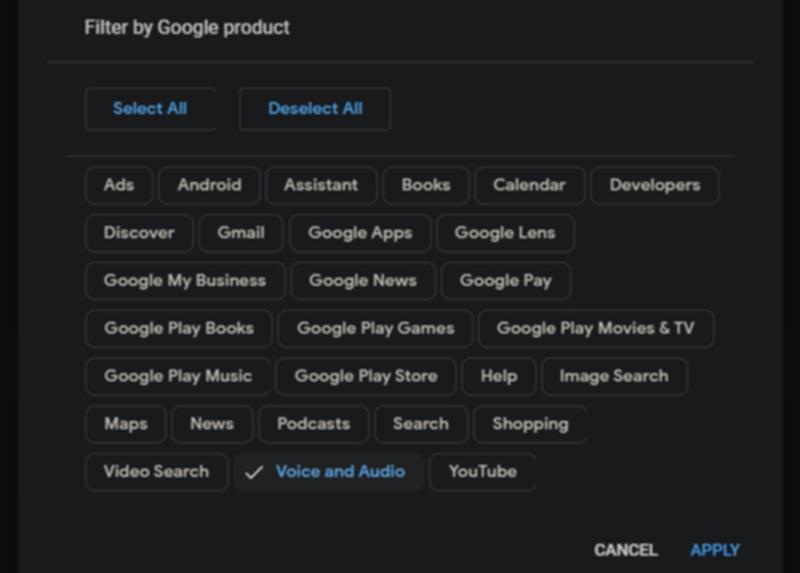
Task: Select the Maps product chip
Action: pyautogui.click(x=125, y=424)
